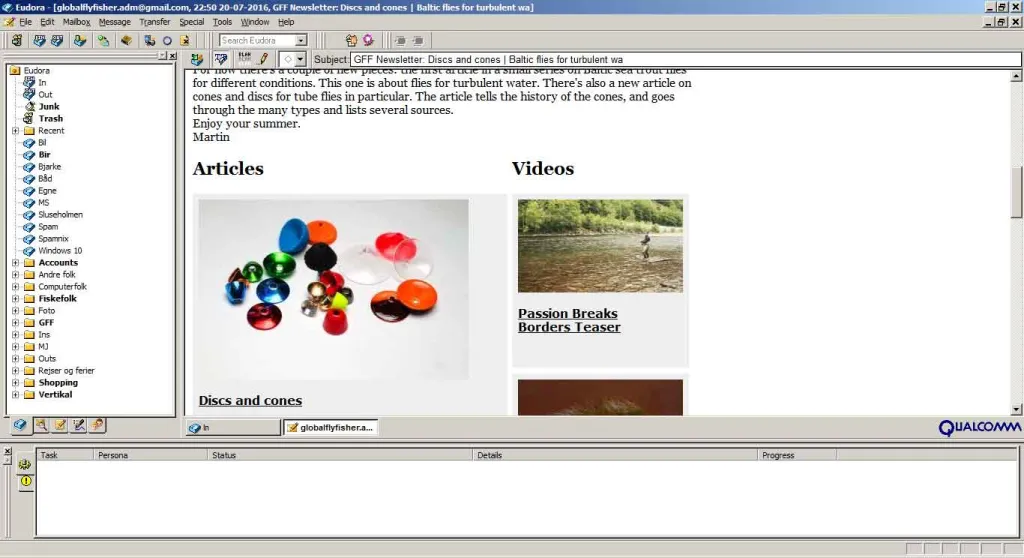Select the Stationery tab icon below the tree
1024x558 pixels.
(x=60, y=425)
